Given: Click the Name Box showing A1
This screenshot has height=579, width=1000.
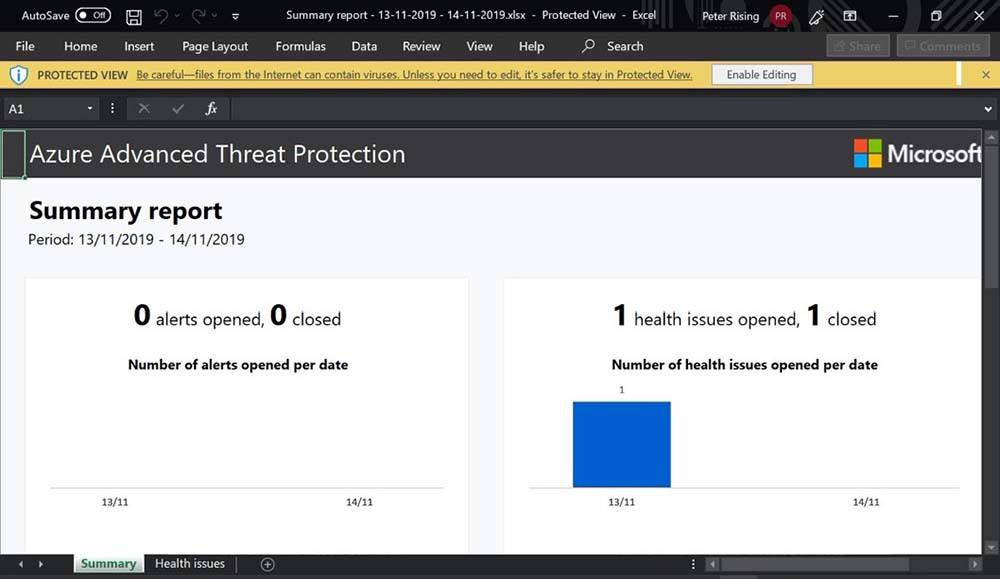Looking at the screenshot, I should coord(43,109).
